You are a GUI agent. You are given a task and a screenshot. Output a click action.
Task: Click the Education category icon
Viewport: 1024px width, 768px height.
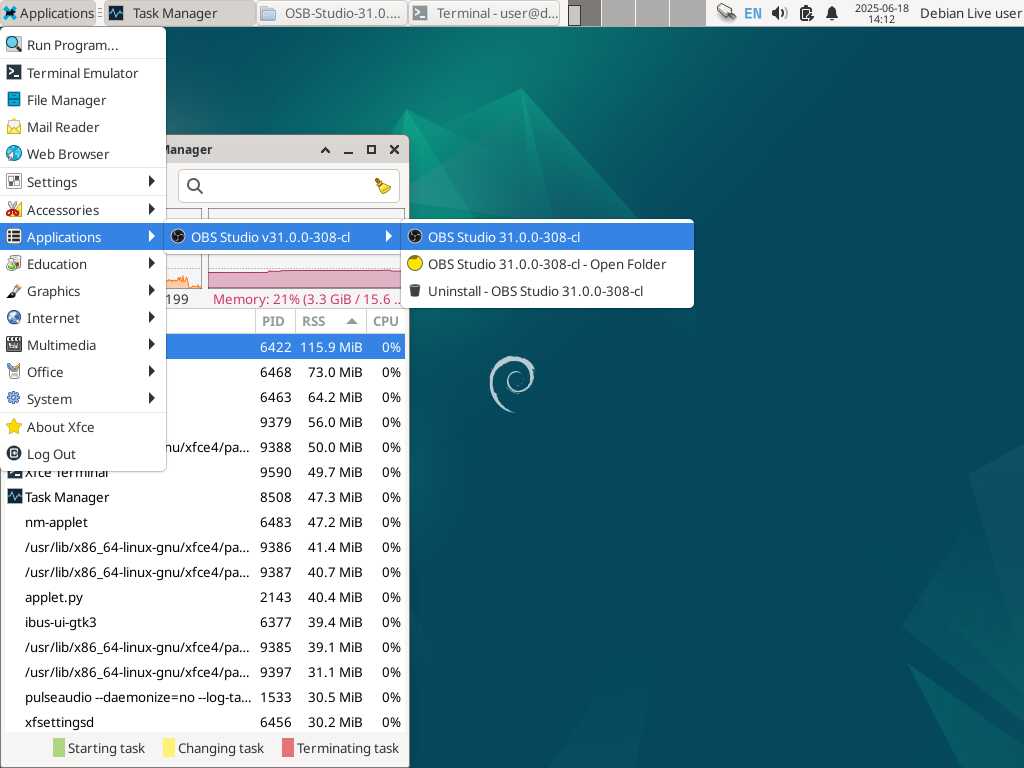tap(14, 264)
